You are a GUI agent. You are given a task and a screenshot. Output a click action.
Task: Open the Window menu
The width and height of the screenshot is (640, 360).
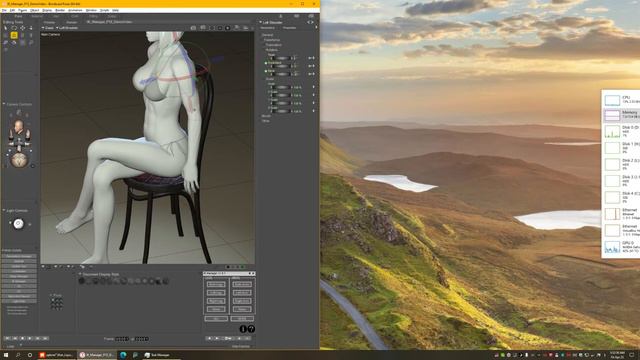coord(91,10)
